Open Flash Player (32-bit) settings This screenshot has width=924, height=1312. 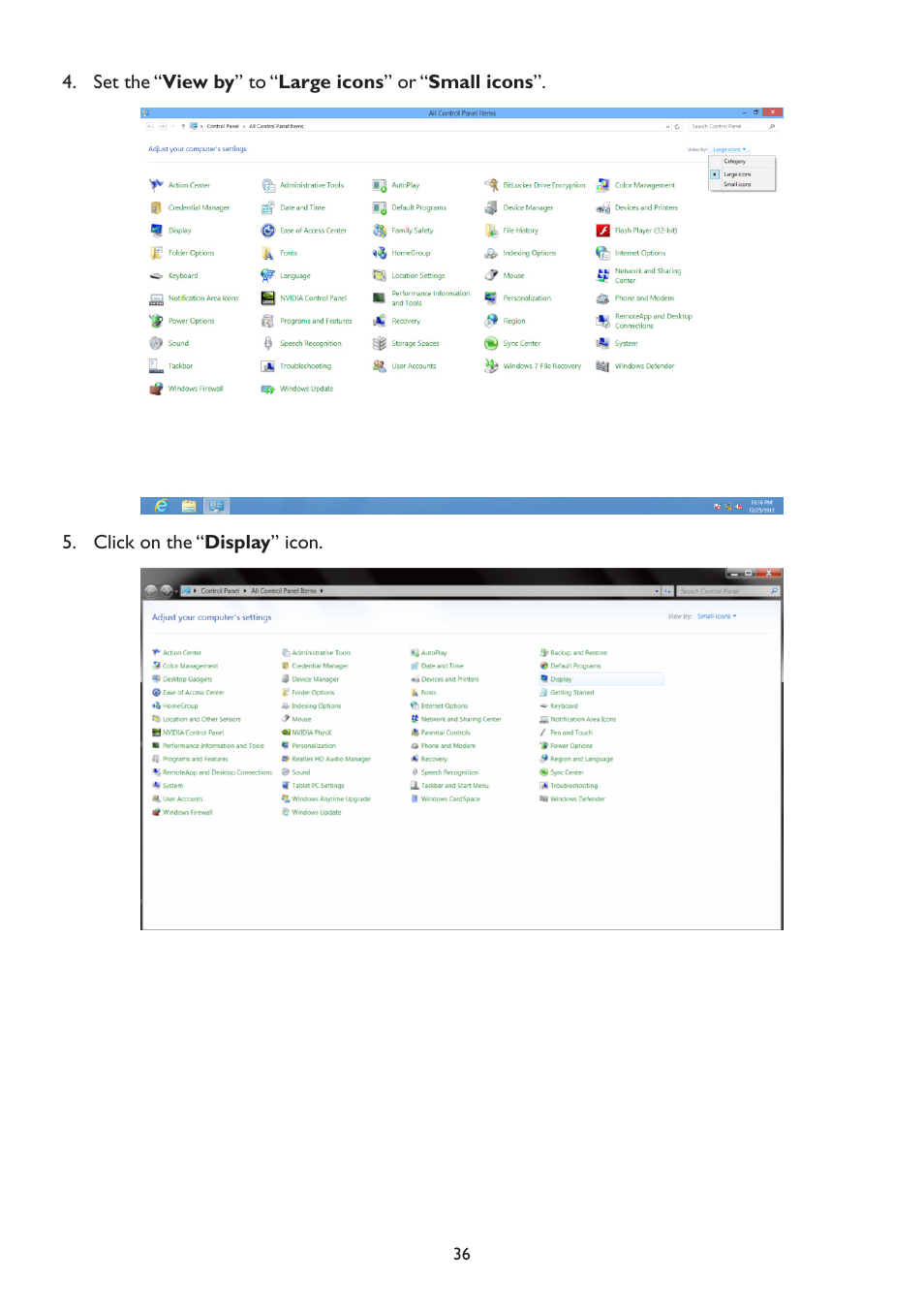click(x=636, y=231)
